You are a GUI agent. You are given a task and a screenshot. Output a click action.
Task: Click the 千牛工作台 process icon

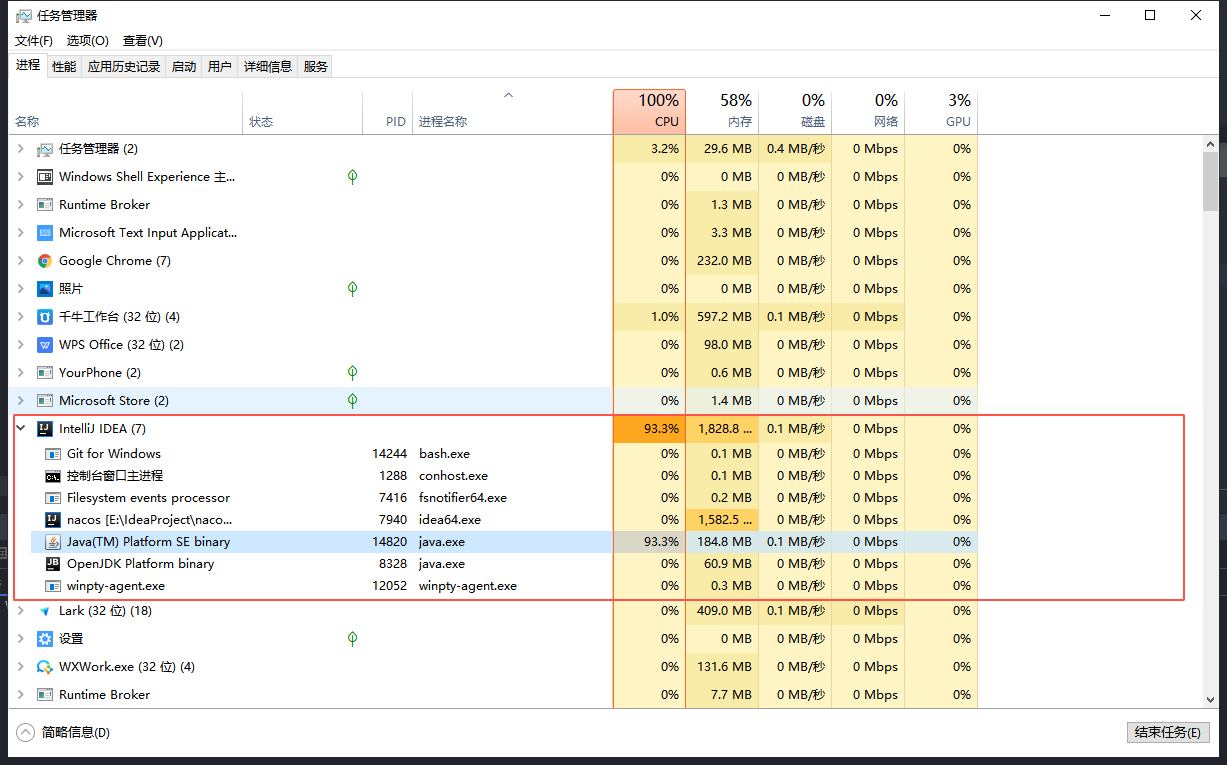45,317
